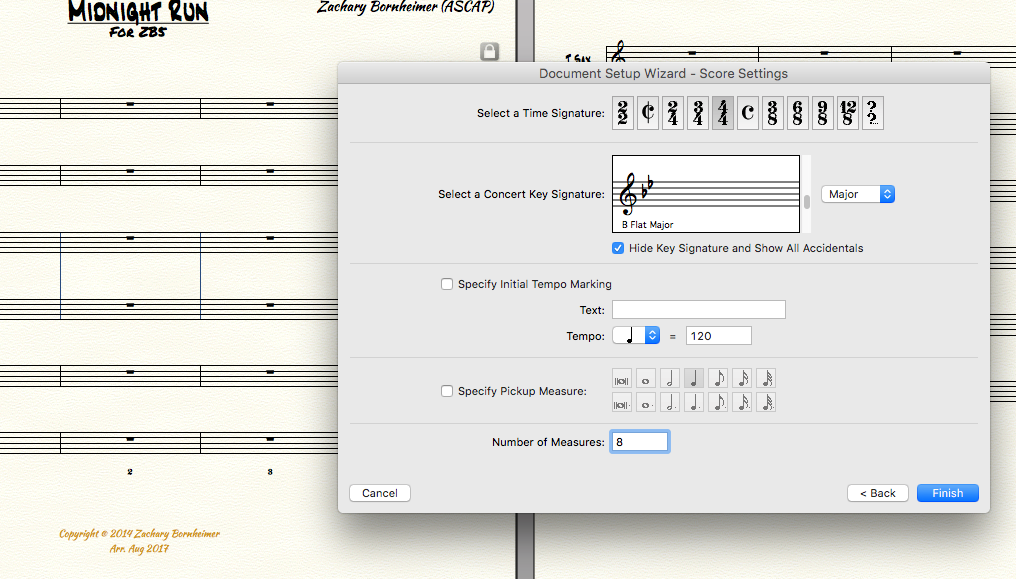1016x579 pixels.
Task: Click the Number of Measures field
Action: tap(639, 442)
